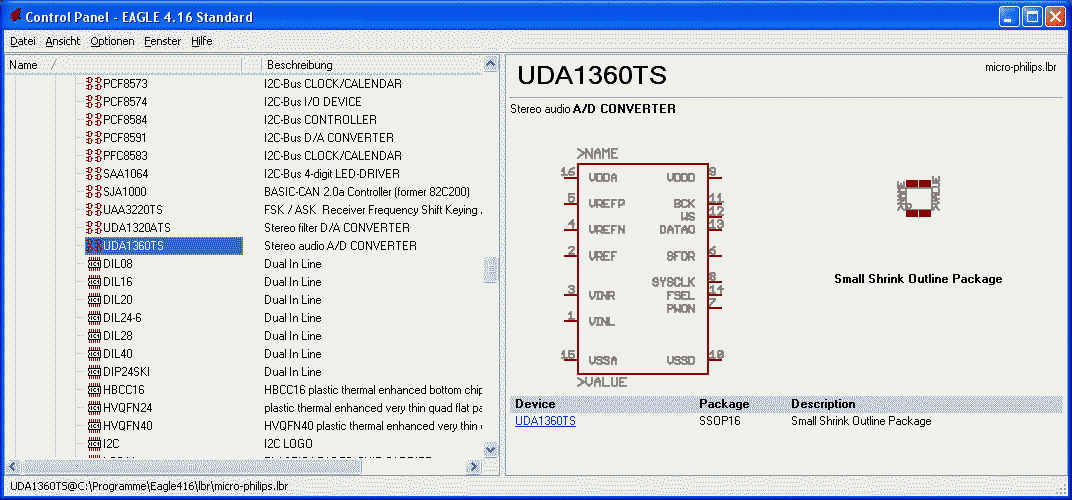Click the package icon beside DIL20

(x=95, y=300)
